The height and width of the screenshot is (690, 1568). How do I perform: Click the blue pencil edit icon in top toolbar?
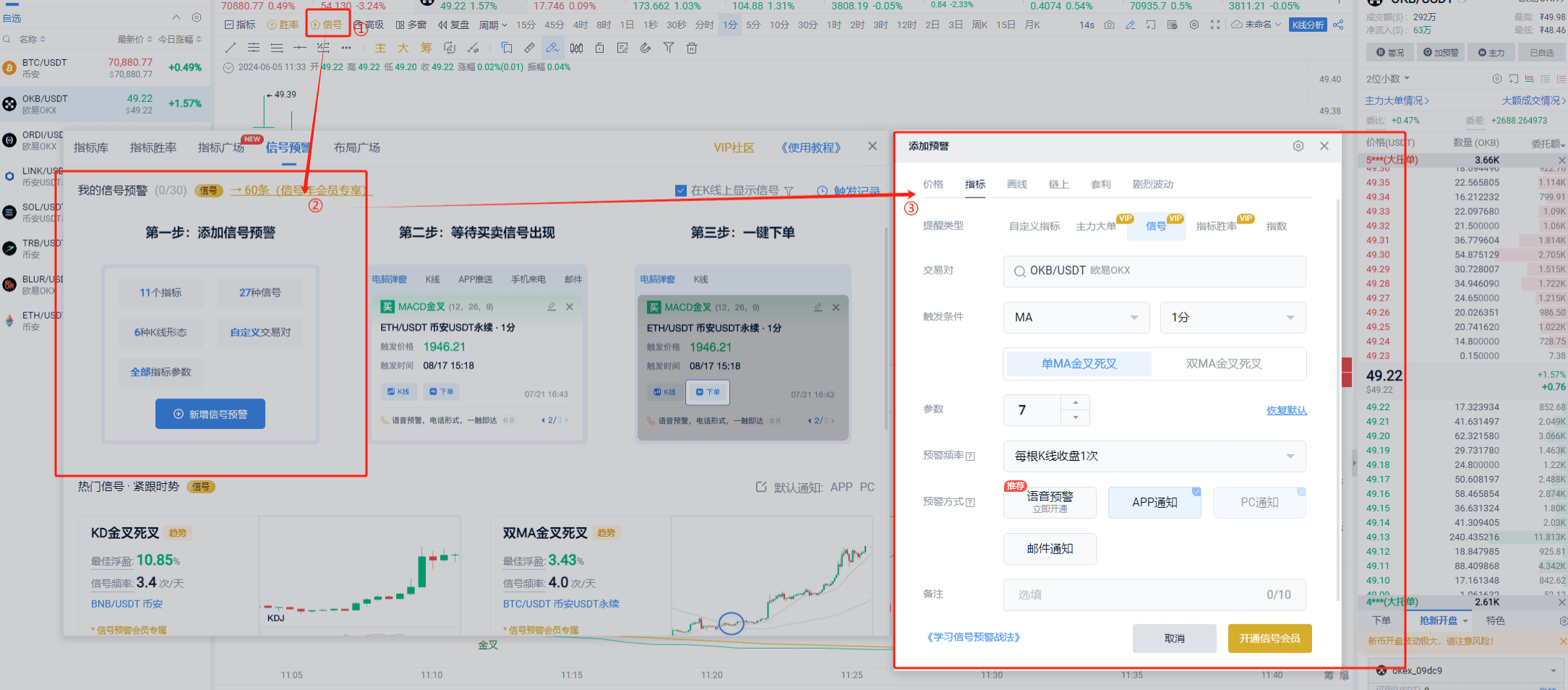[x=1131, y=25]
